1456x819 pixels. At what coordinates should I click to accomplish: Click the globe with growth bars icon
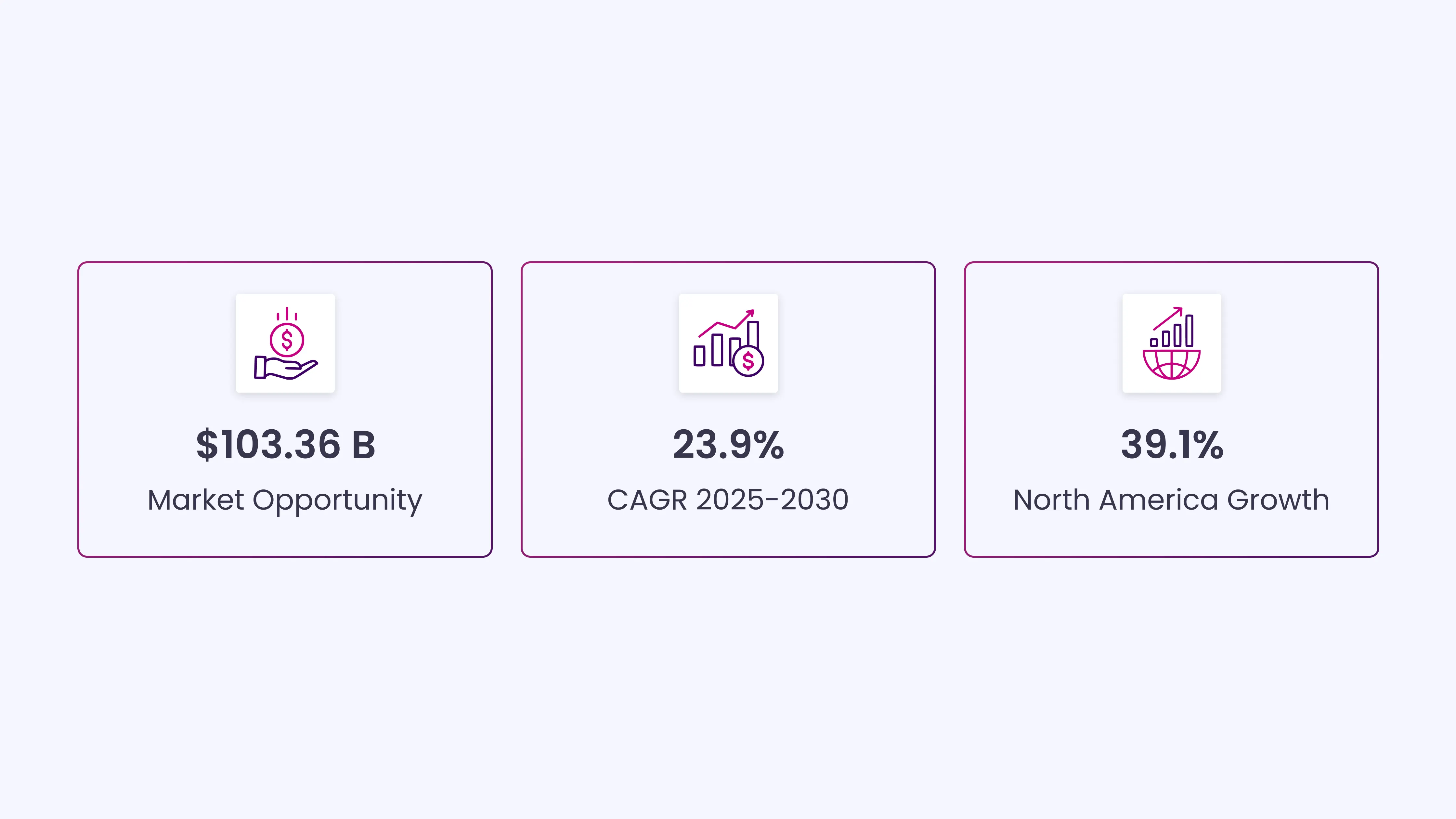pyautogui.click(x=1172, y=344)
